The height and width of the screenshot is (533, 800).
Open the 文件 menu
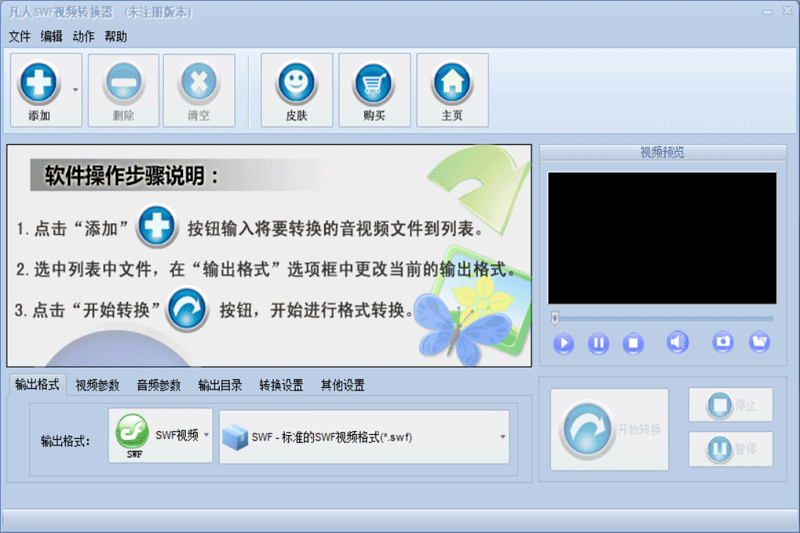(x=19, y=37)
